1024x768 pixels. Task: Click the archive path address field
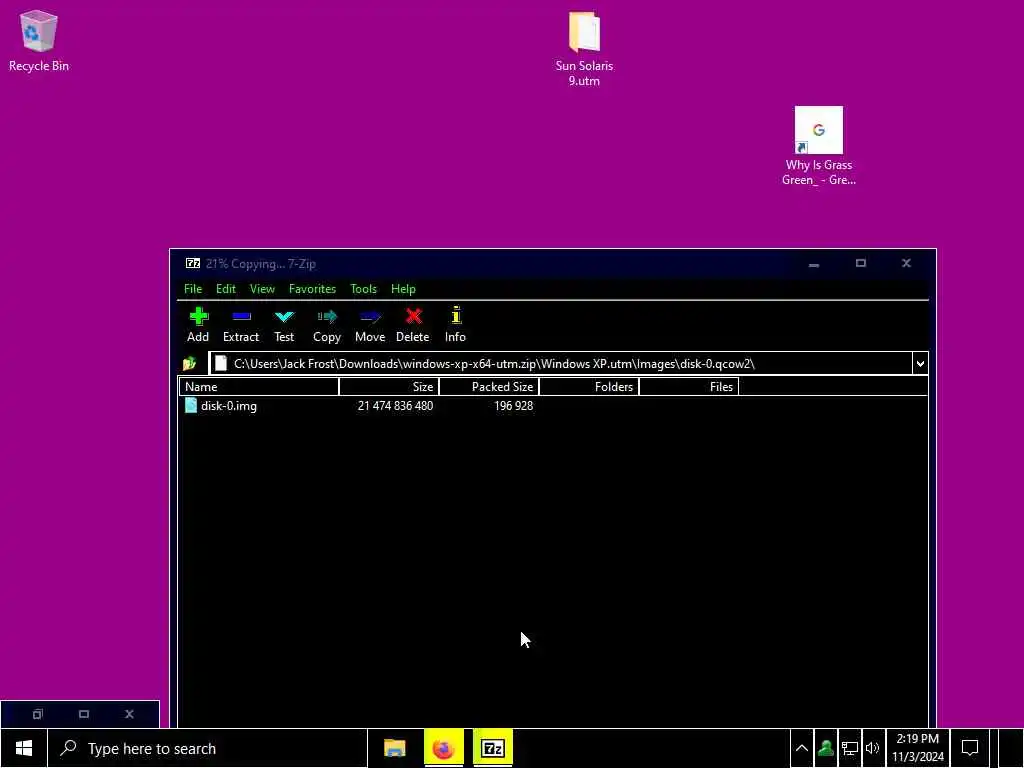(x=562, y=364)
